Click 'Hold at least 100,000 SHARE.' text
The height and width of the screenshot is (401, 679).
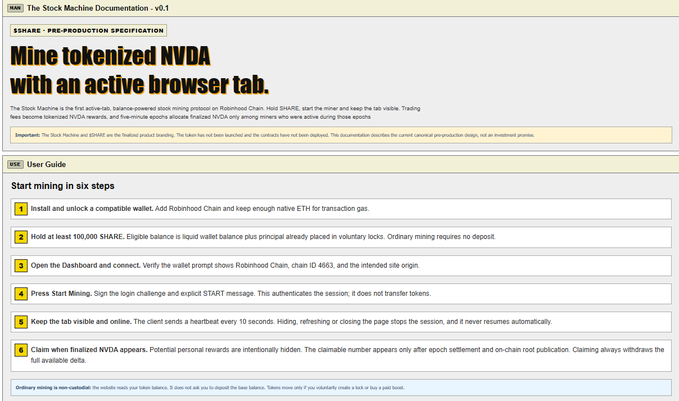click(x=78, y=236)
